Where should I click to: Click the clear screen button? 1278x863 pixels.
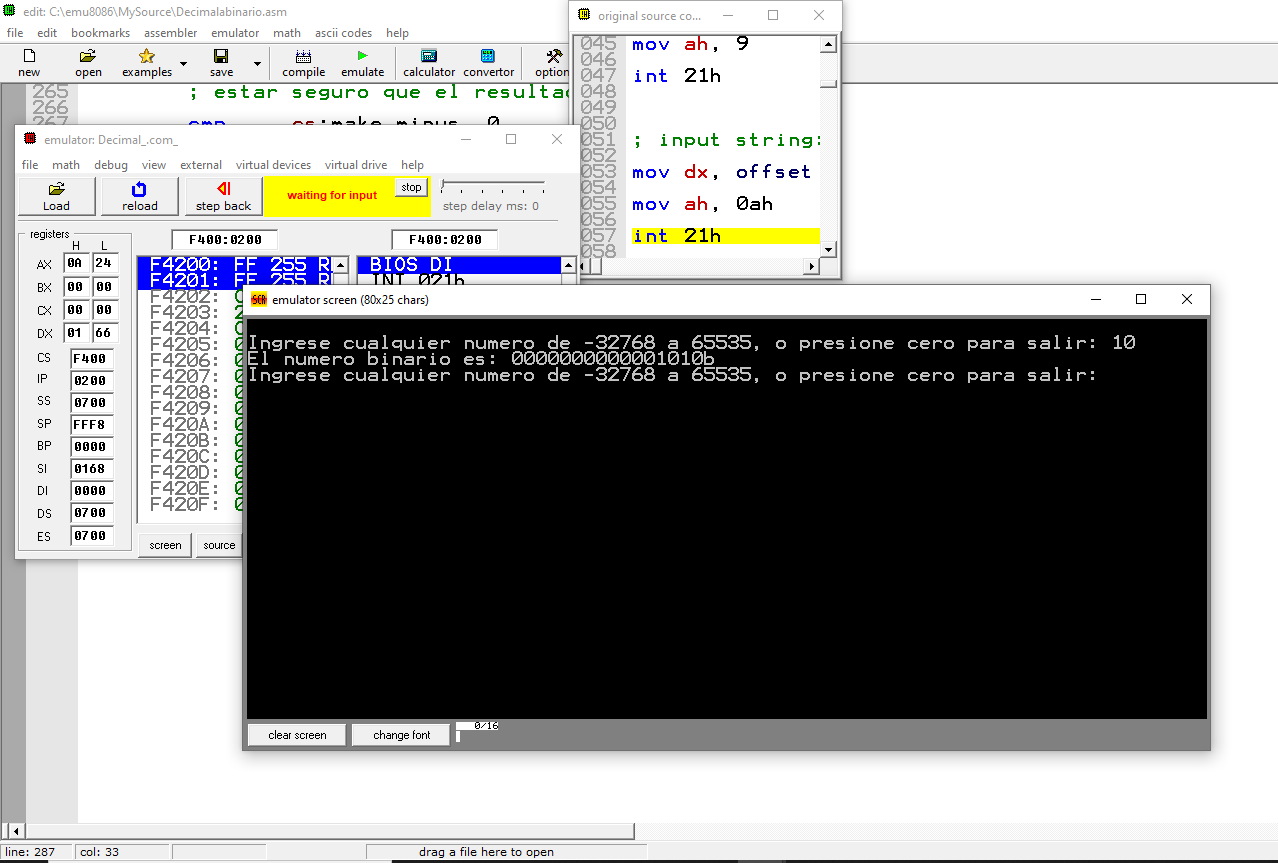point(297,735)
